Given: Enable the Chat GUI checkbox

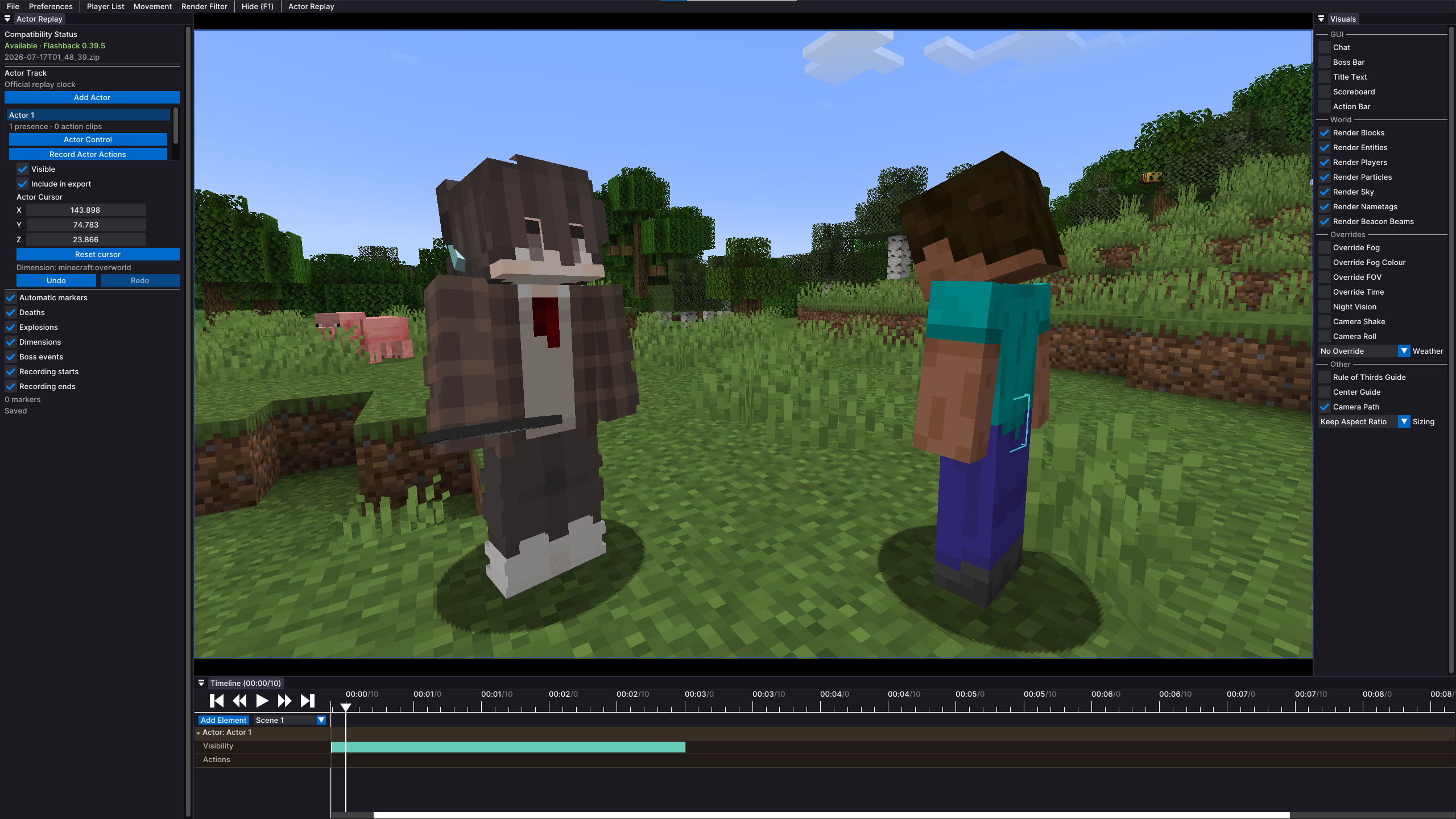Looking at the screenshot, I should tap(1325, 47).
